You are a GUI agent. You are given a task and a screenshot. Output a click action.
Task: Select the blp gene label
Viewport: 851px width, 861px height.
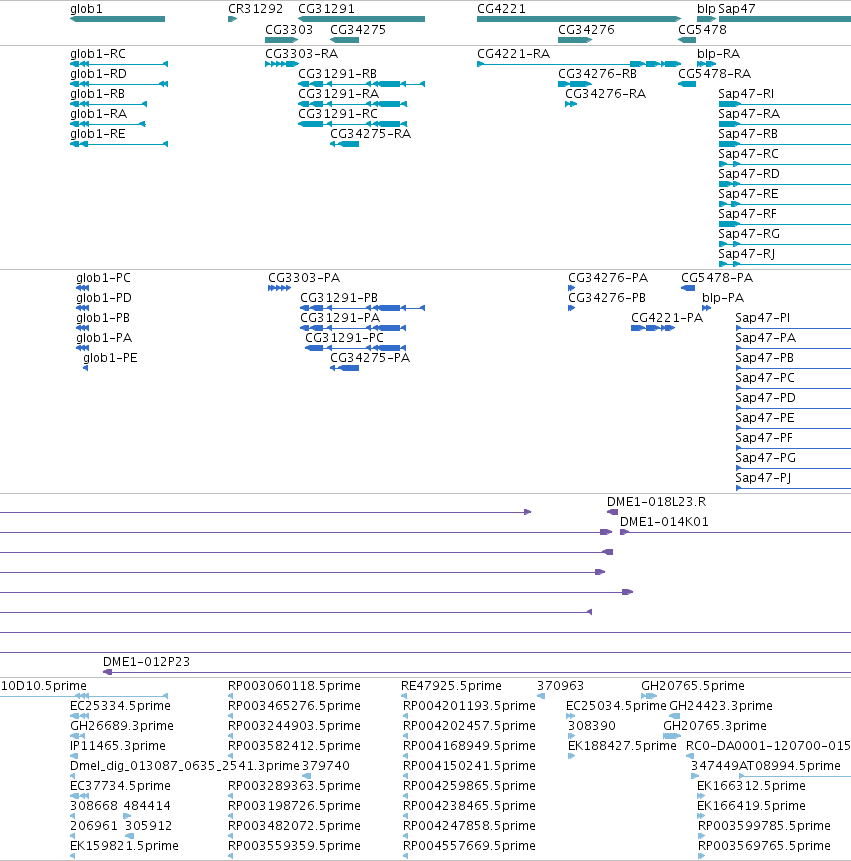tap(706, 9)
